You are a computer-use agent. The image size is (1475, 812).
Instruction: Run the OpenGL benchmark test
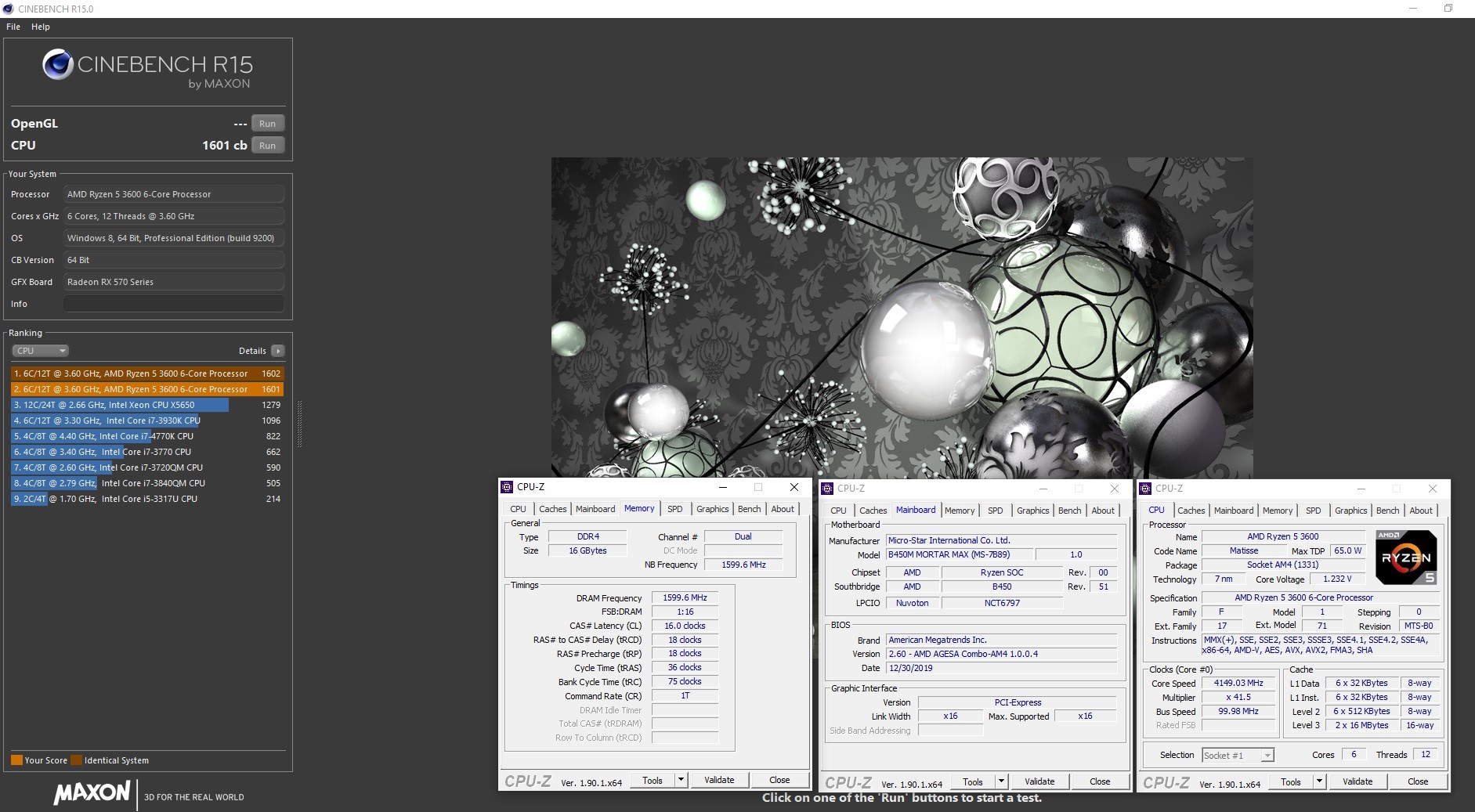pyautogui.click(x=267, y=124)
